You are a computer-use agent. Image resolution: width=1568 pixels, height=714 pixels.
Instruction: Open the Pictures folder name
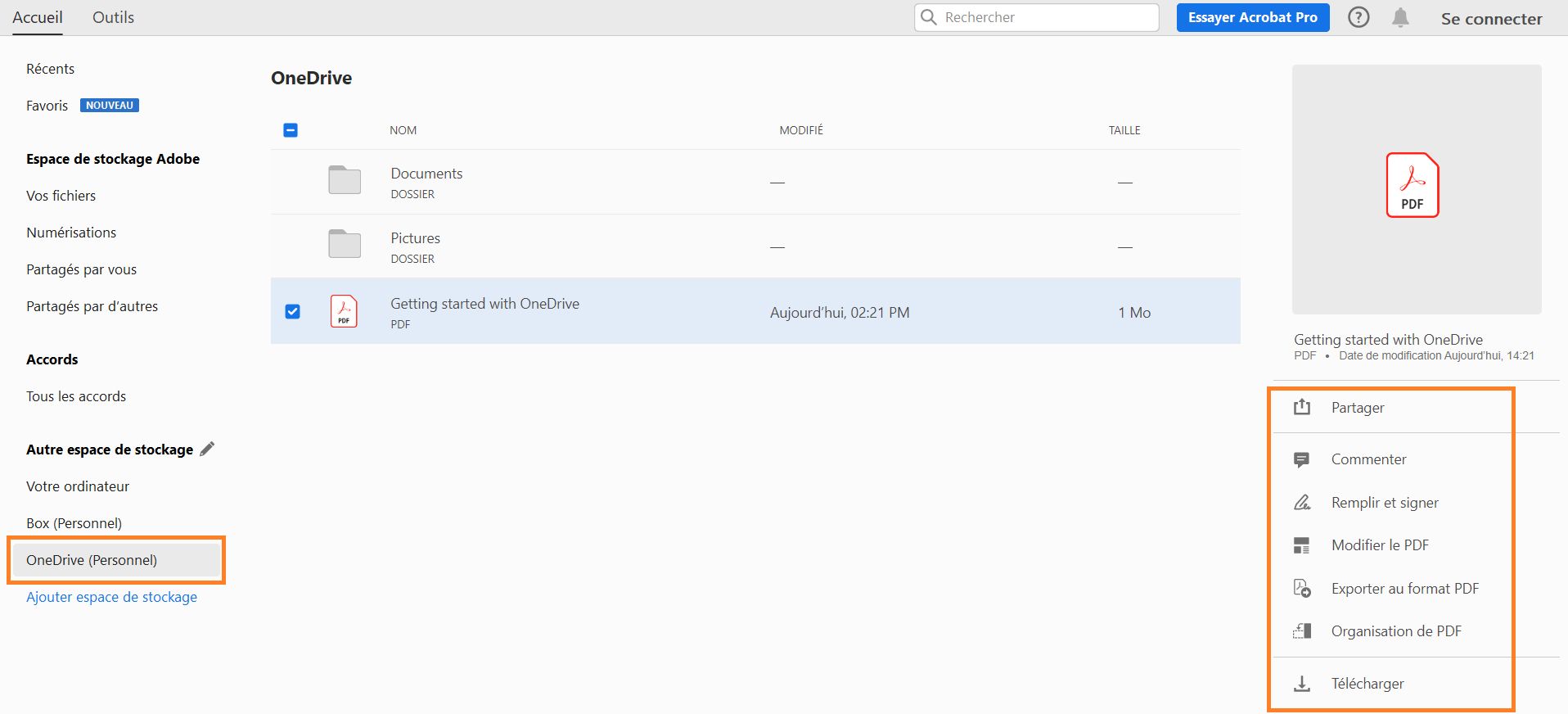(415, 238)
